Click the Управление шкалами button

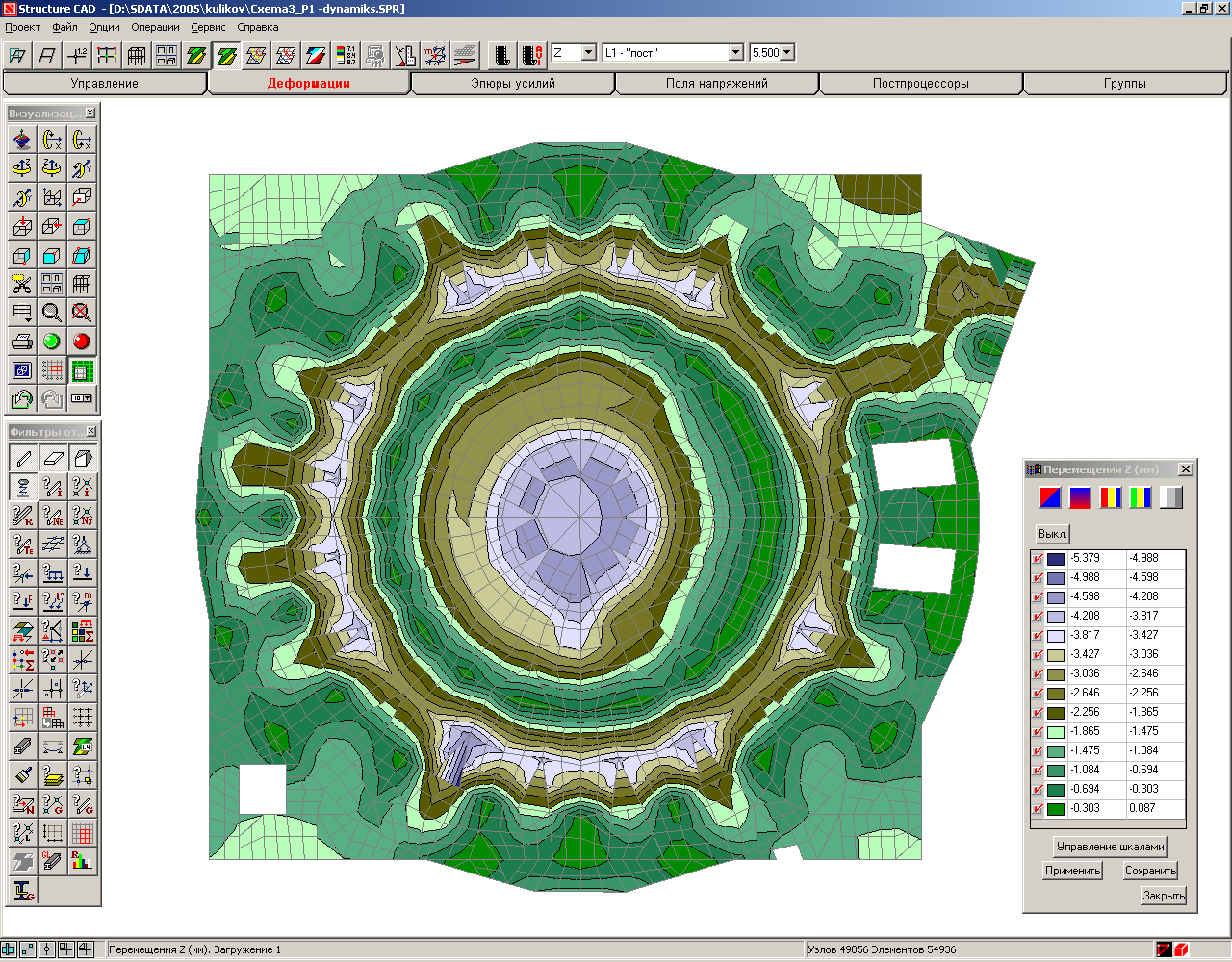[x=1109, y=847]
